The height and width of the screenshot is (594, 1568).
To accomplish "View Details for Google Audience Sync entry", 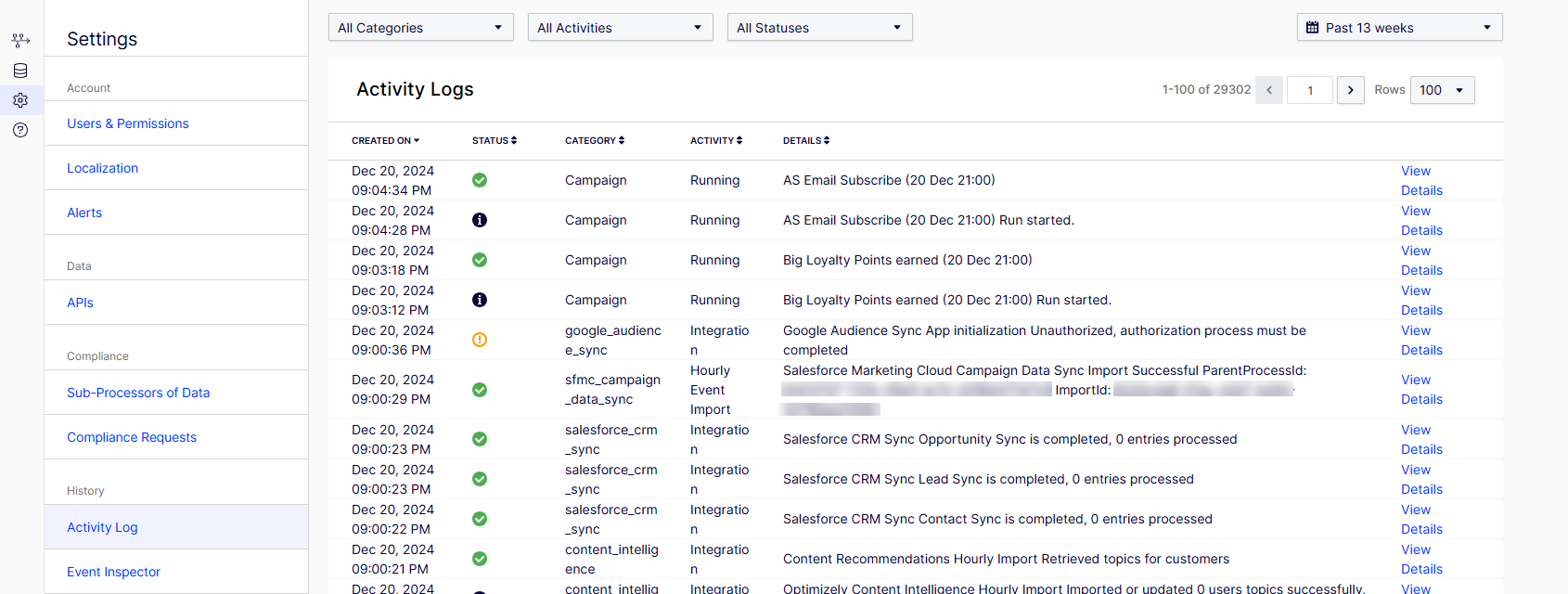I will tap(1421, 341).
